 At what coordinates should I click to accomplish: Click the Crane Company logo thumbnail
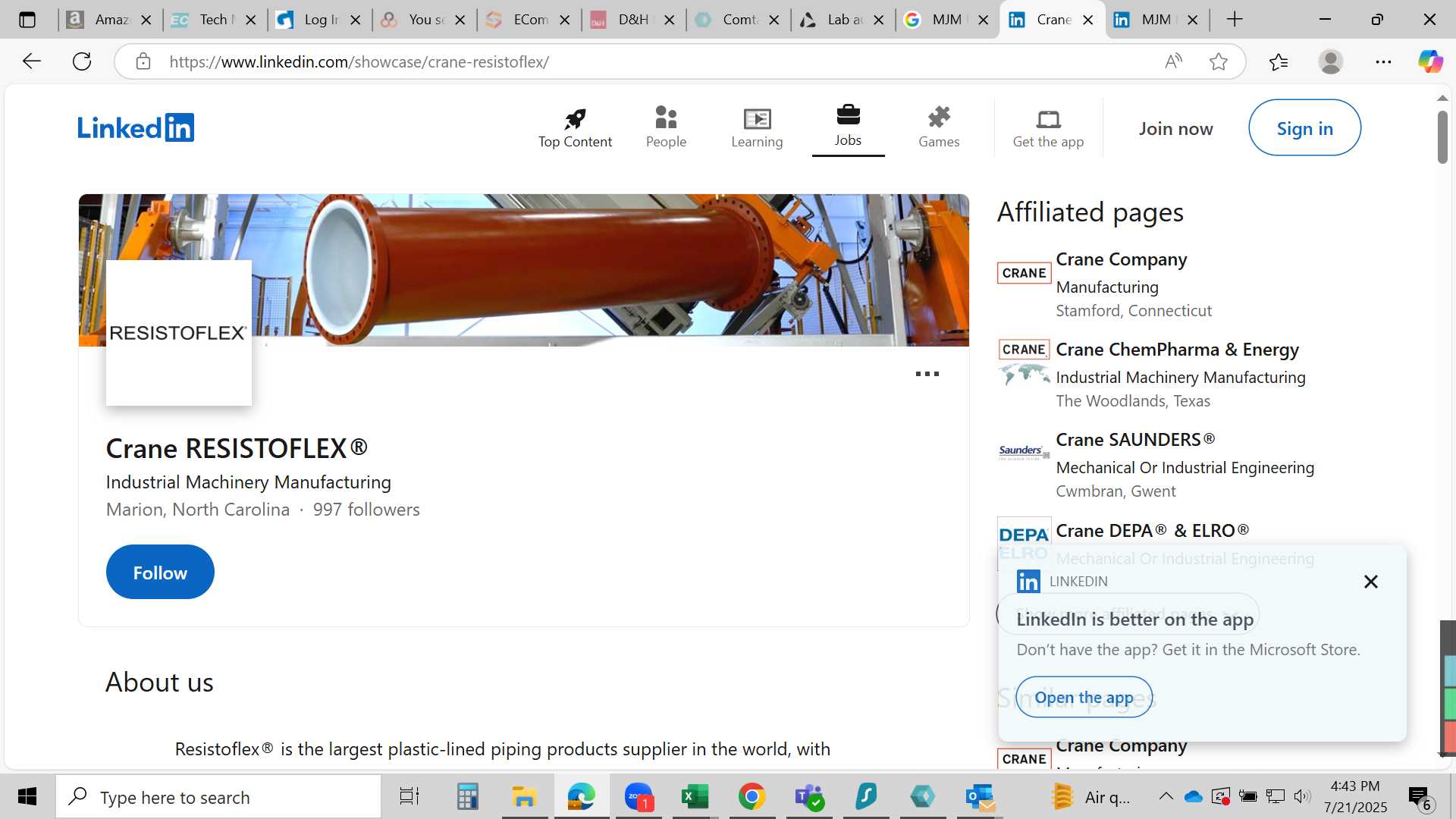[x=1024, y=273]
